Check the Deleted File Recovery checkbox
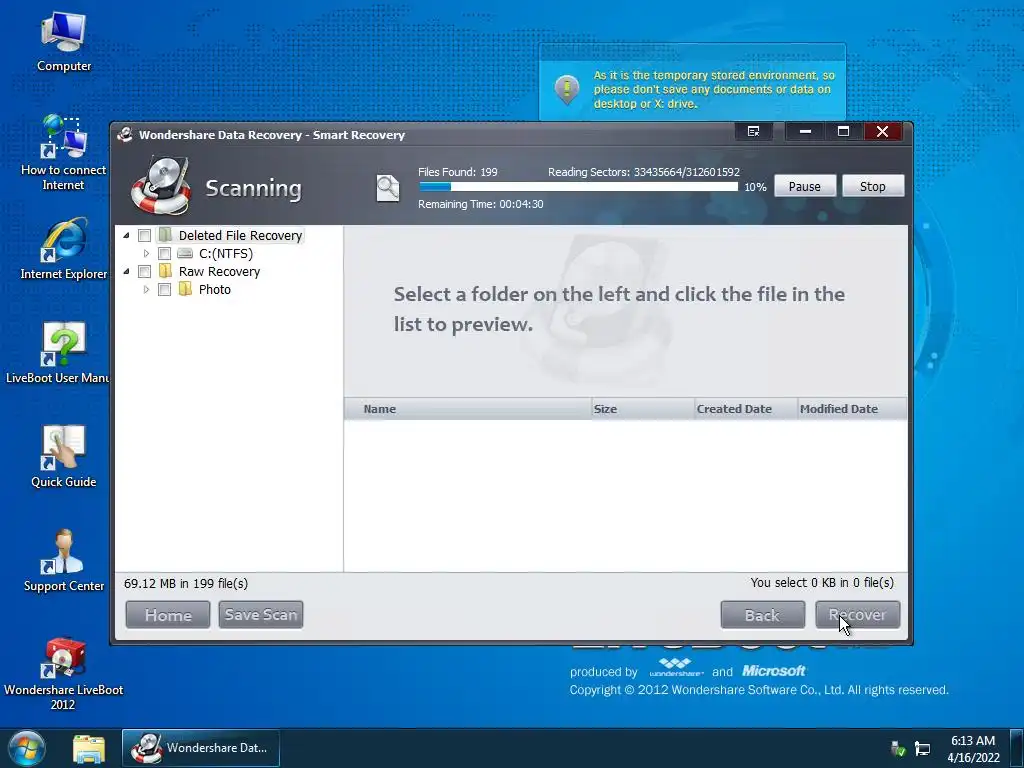Screen dimensions: 1024x768 pyautogui.click(x=144, y=235)
